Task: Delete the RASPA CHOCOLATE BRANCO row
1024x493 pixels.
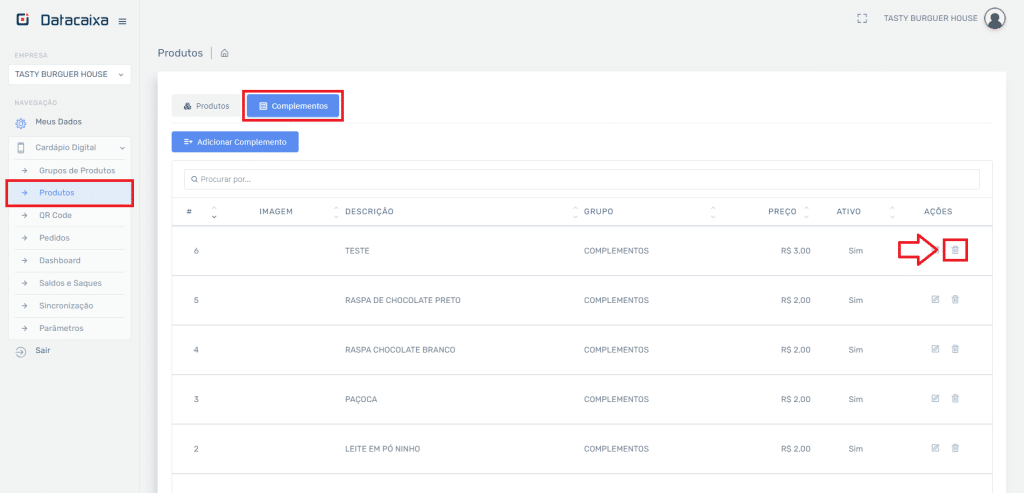Action: pyautogui.click(x=955, y=349)
